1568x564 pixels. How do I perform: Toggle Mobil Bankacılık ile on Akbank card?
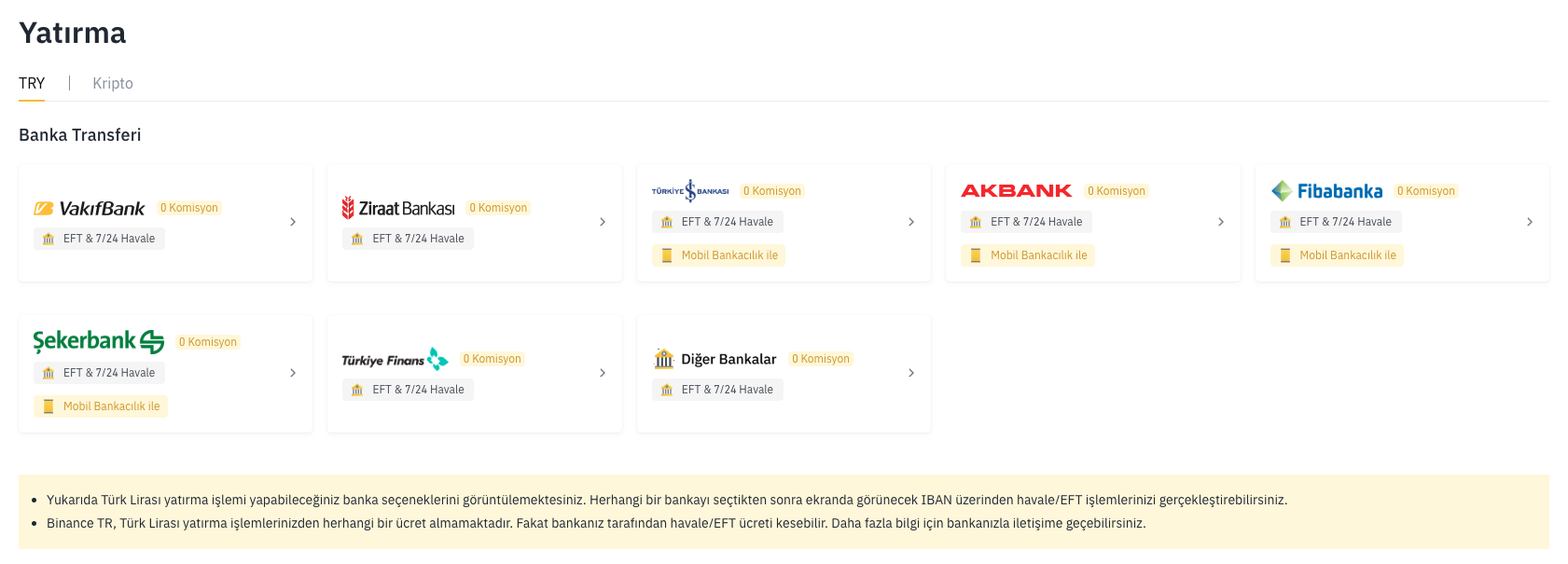coord(1027,254)
